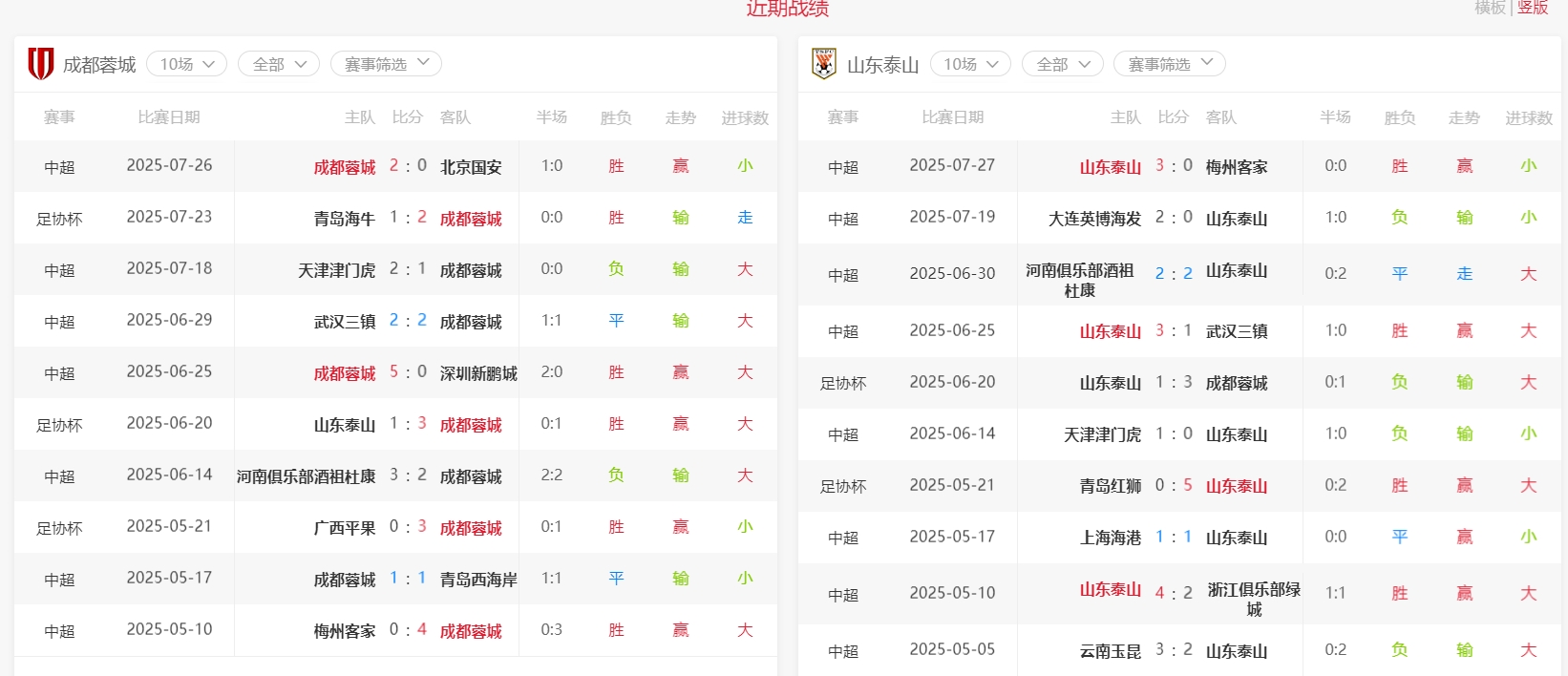Open 成都蓉城 10场 match count dropdown
This screenshot has width=1568, height=676.
pos(187,64)
